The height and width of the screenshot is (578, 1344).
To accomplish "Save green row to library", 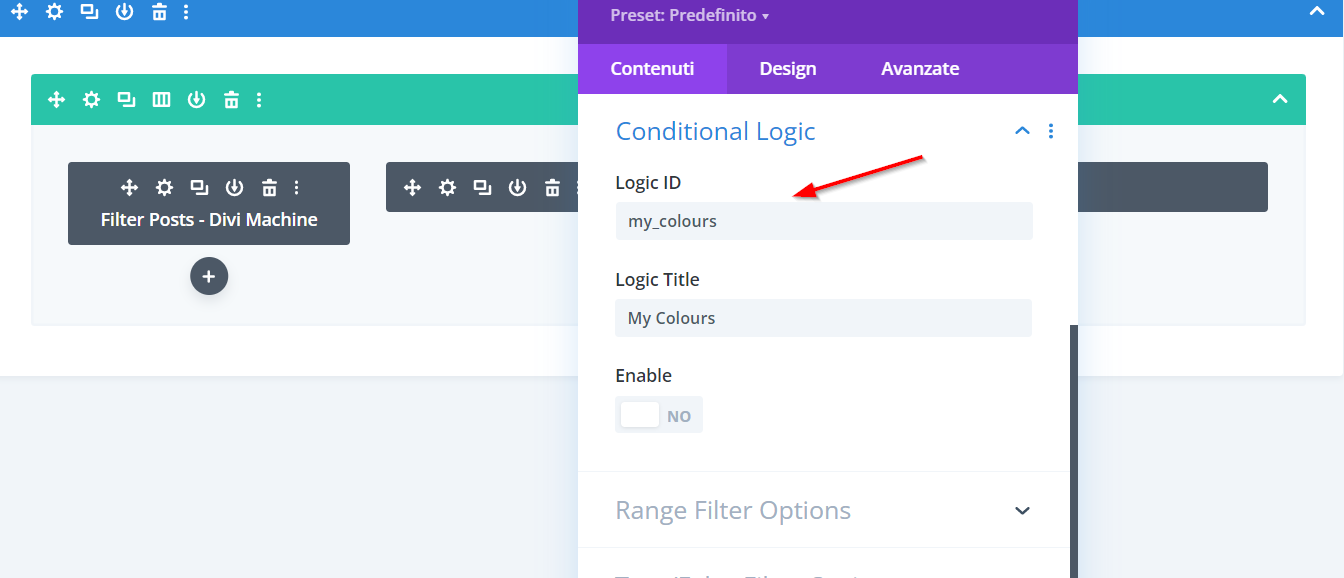I will click(196, 99).
